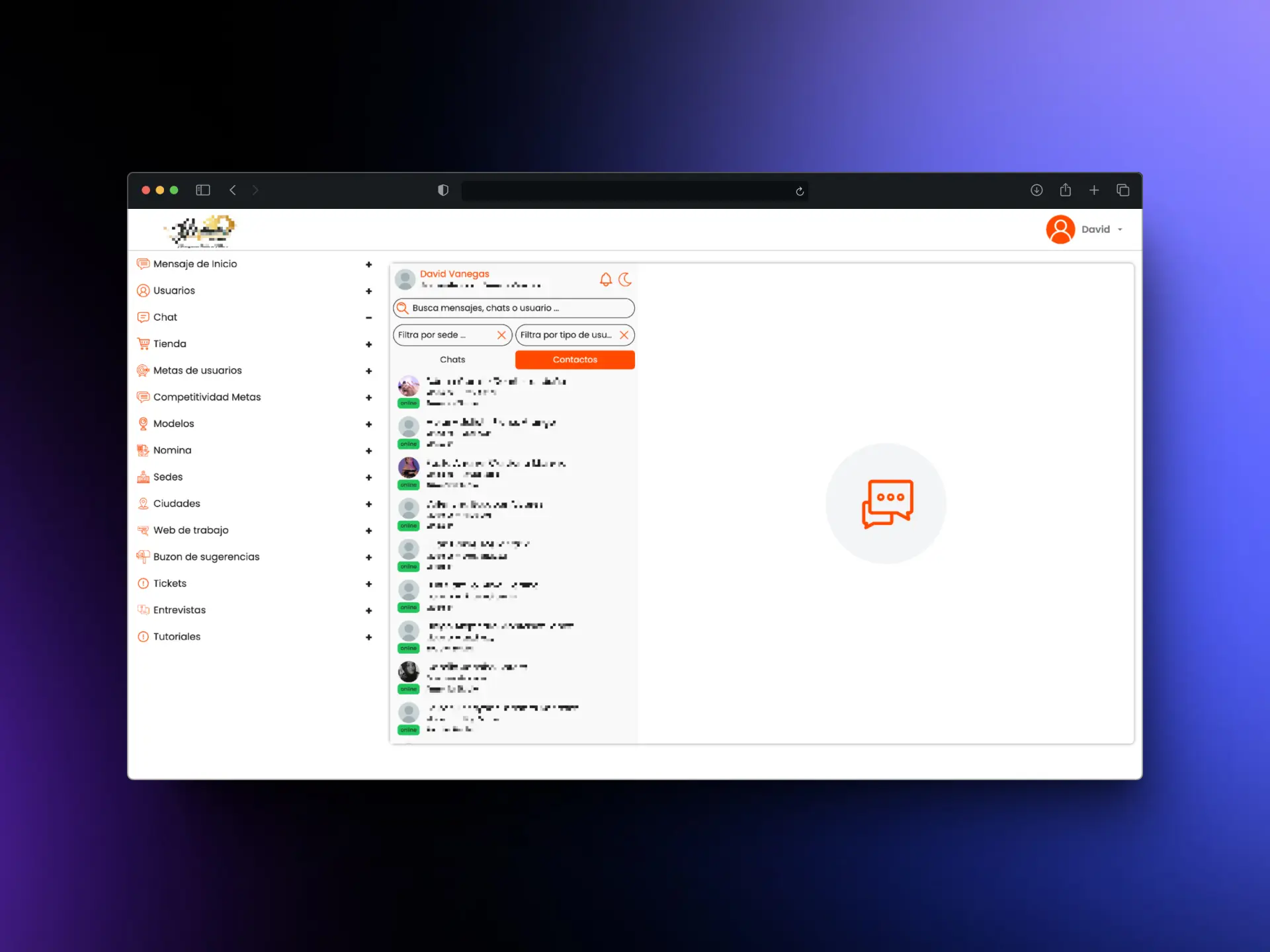Expand the Tienda menu plus

pyautogui.click(x=368, y=344)
